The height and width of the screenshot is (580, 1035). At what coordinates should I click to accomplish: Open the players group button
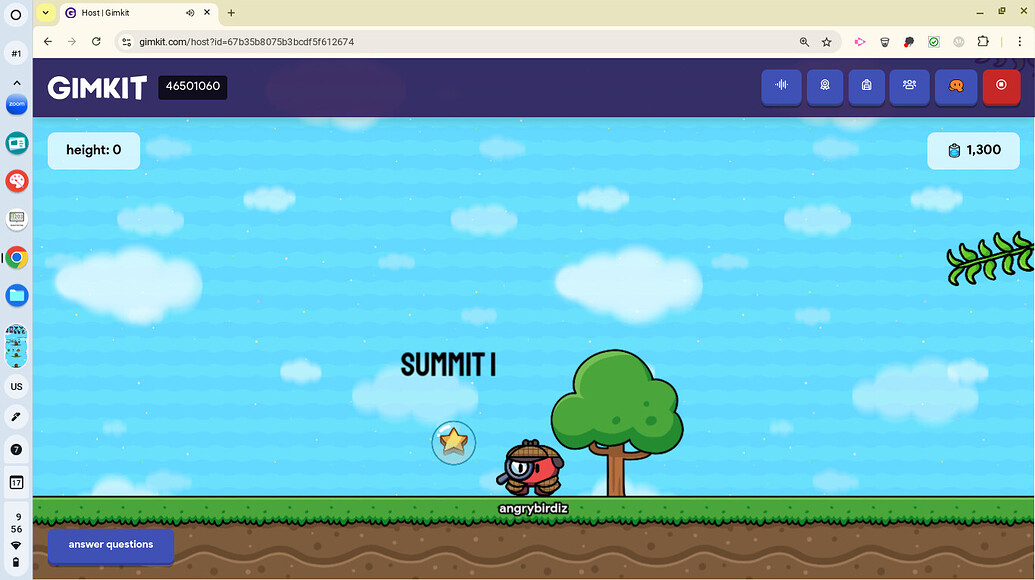909,87
